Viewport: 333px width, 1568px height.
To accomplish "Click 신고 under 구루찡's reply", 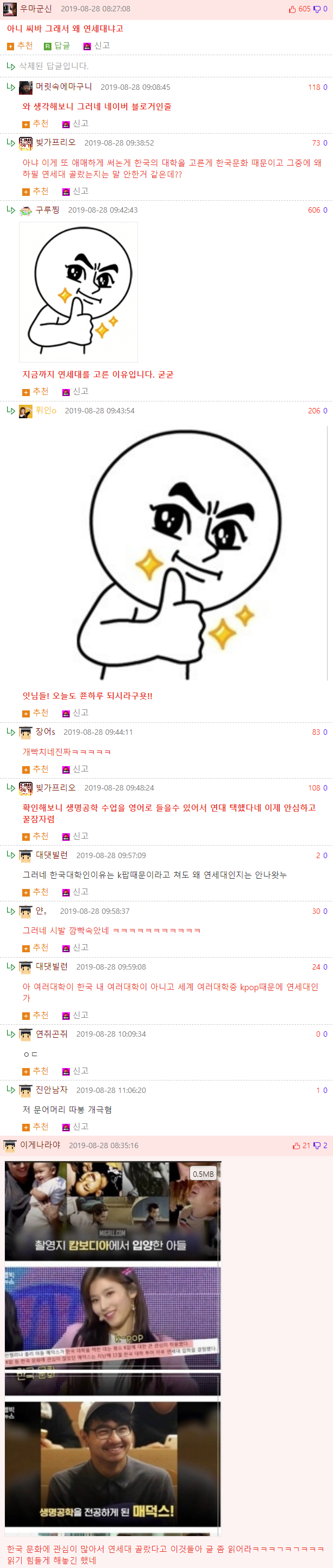I will click(x=75, y=391).
